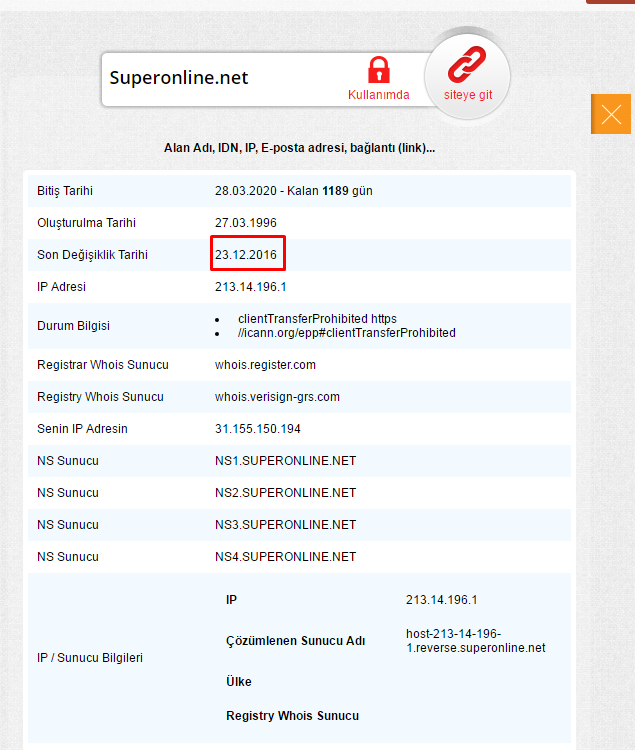Click the 'Durum Bilgisi' label
This screenshot has height=750, width=635.
[74, 326]
